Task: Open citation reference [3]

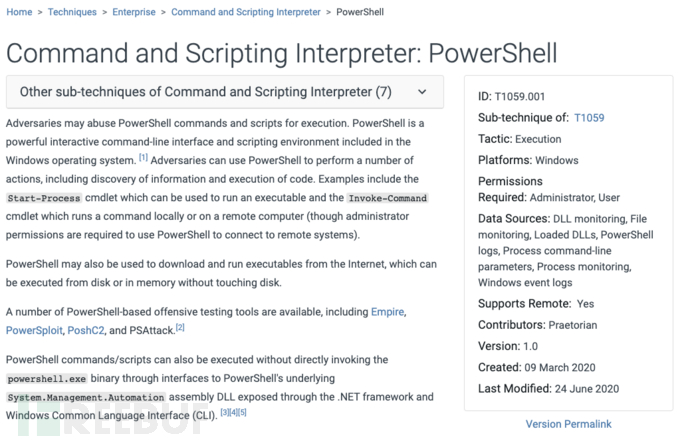Action: pos(224,412)
